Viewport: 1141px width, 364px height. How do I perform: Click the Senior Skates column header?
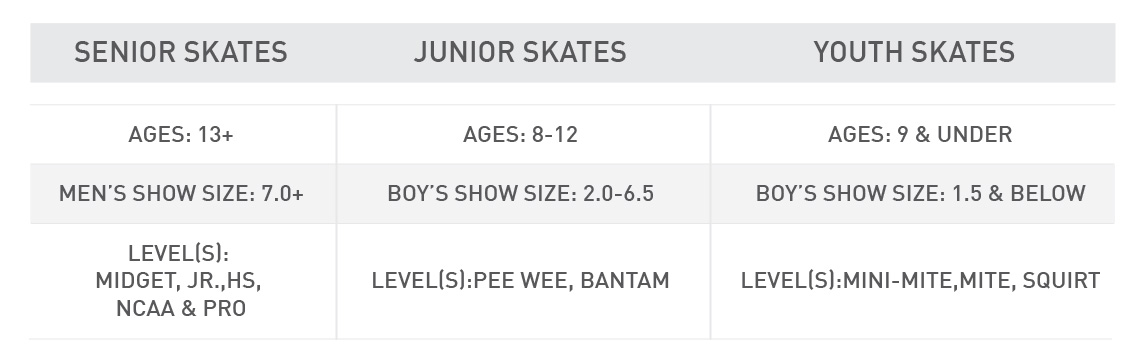tap(181, 52)
